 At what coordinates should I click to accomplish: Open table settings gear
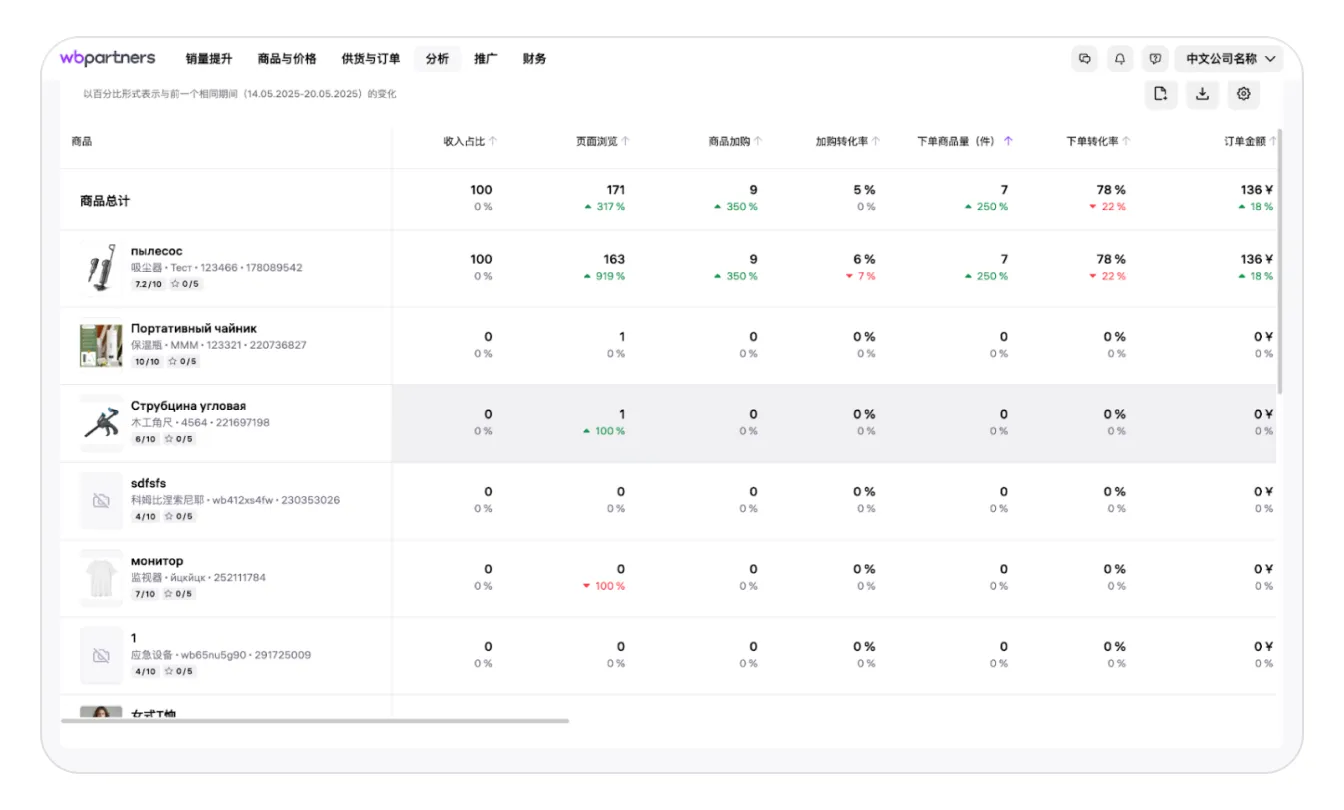tap(1244, 94)
